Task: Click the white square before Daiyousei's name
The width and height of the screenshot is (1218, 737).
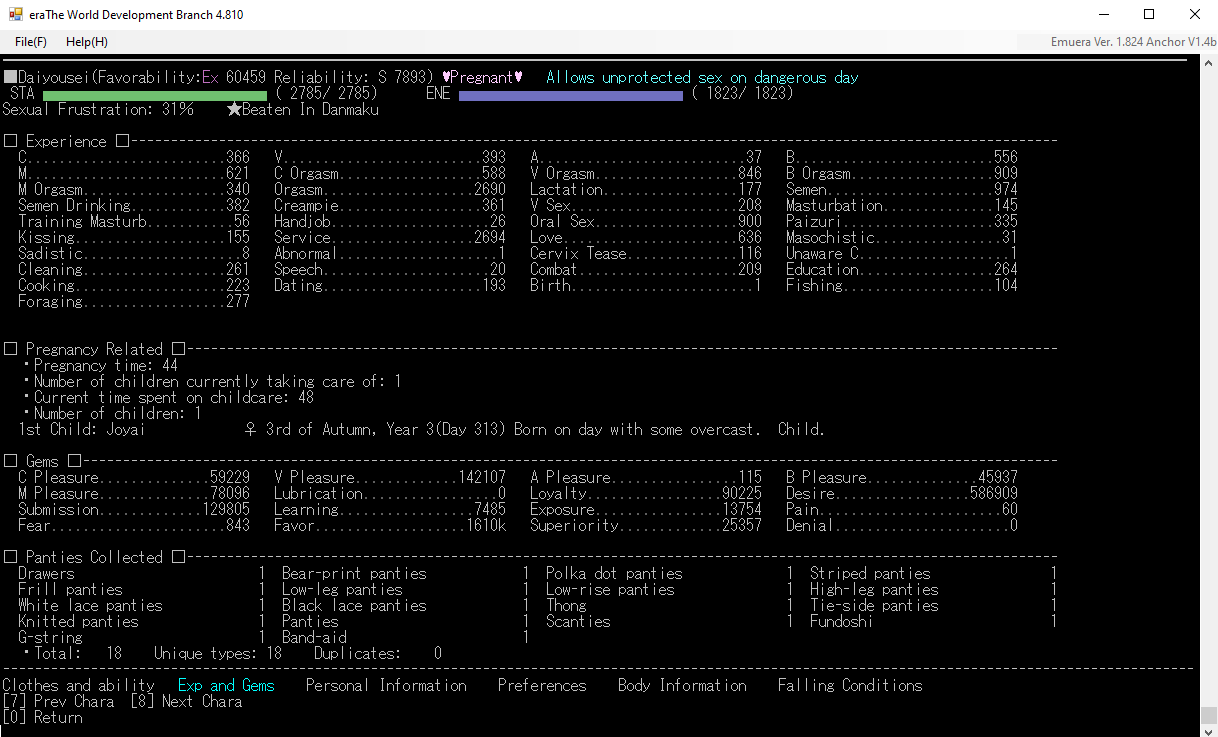Action: click(x=10, y=78)
